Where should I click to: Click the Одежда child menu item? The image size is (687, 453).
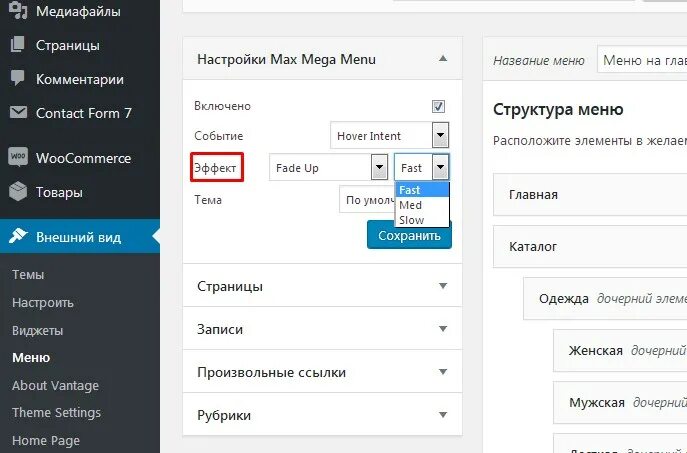[x=605, y=298]
